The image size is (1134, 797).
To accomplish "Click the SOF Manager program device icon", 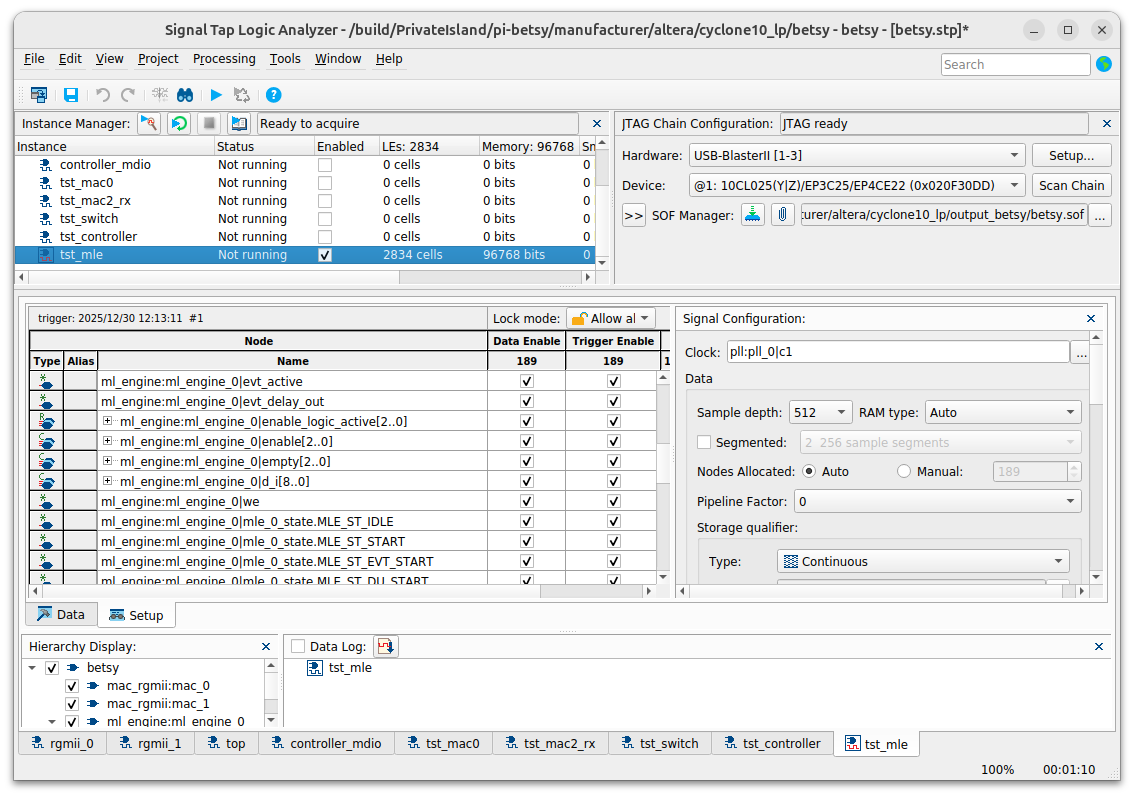I will [753, 215].
